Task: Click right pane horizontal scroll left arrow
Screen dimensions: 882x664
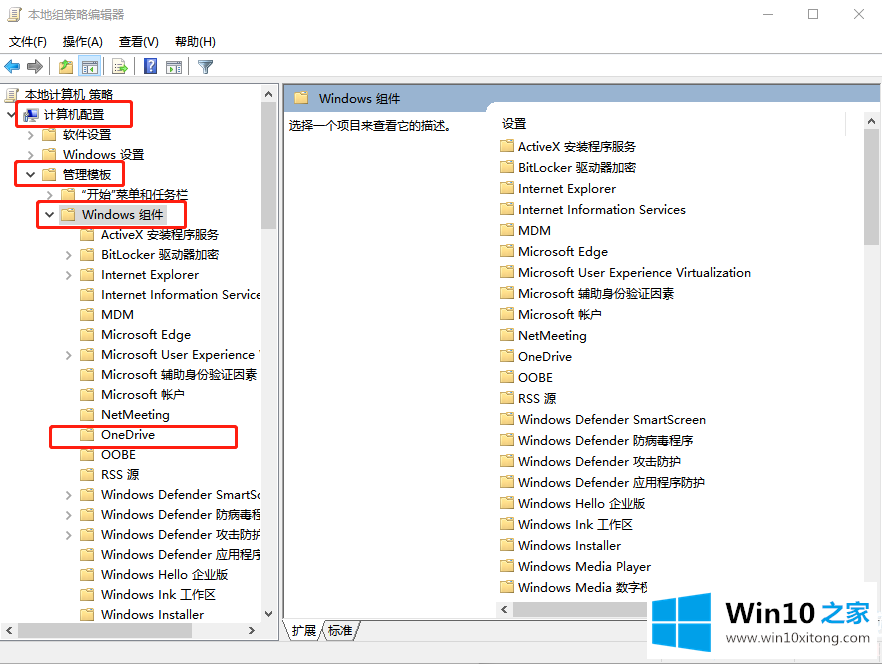Action: (505, 609)
